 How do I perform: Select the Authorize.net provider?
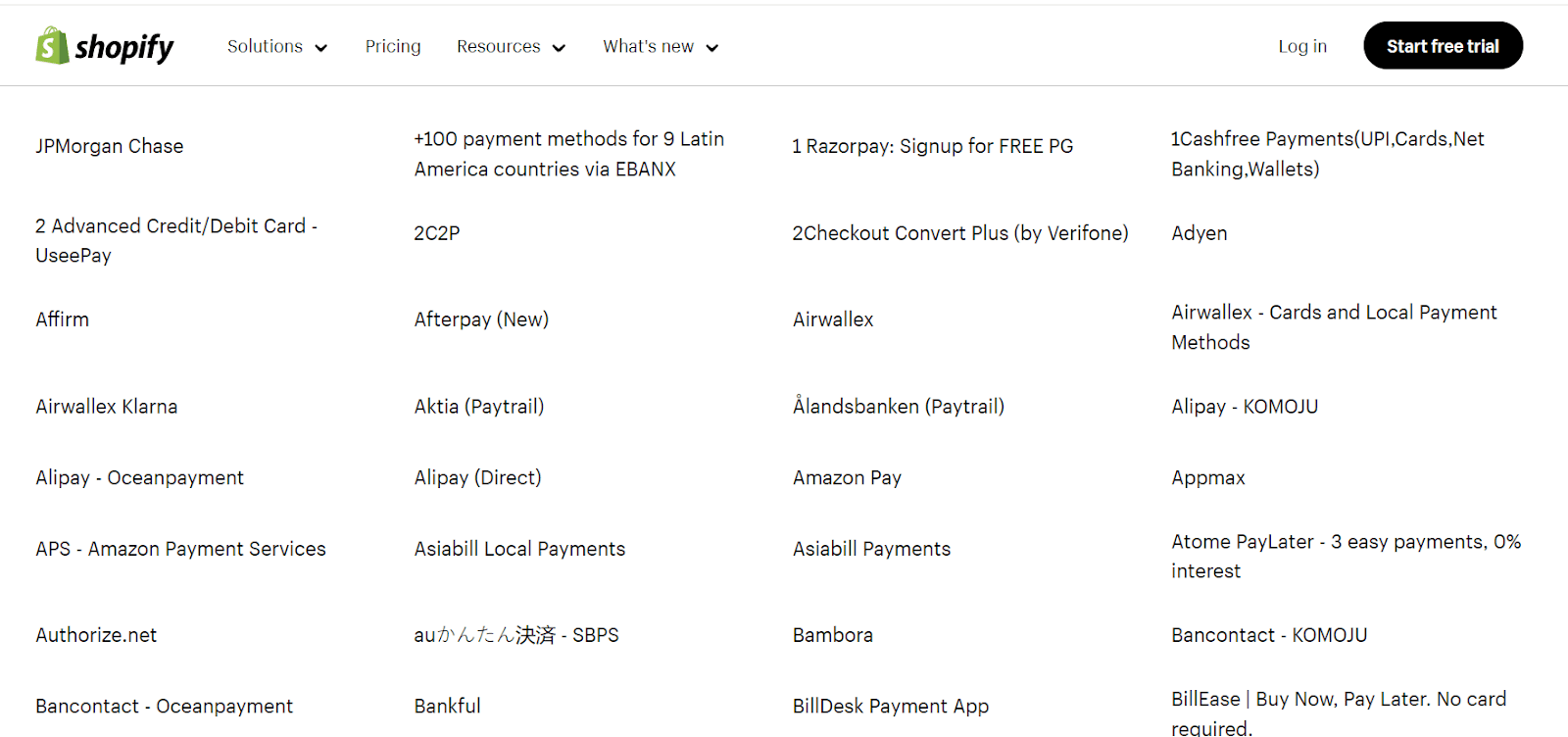96,635
